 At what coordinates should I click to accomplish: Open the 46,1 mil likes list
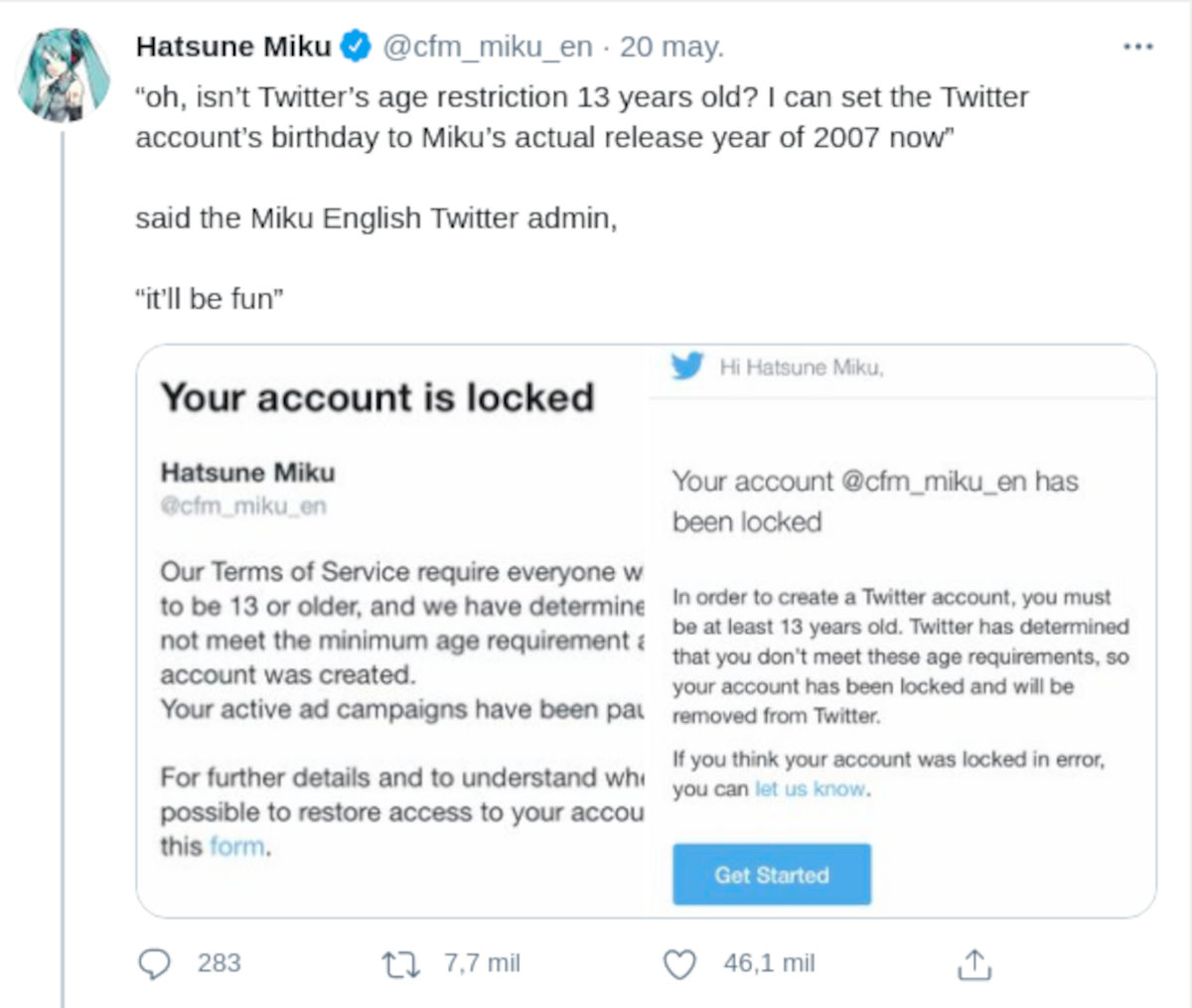[x=768, y=962]
